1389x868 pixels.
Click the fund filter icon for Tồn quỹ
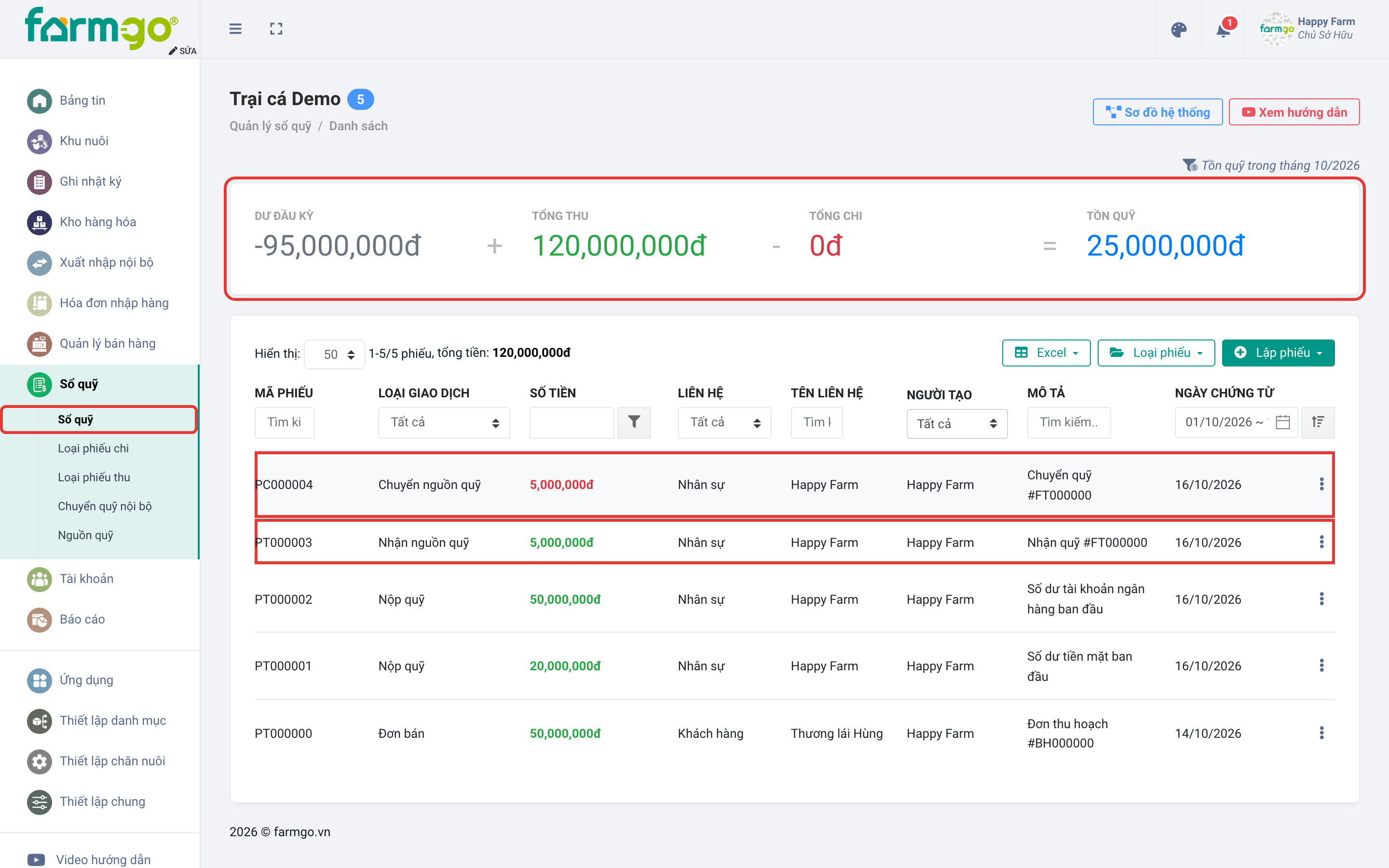[1190, 165]
